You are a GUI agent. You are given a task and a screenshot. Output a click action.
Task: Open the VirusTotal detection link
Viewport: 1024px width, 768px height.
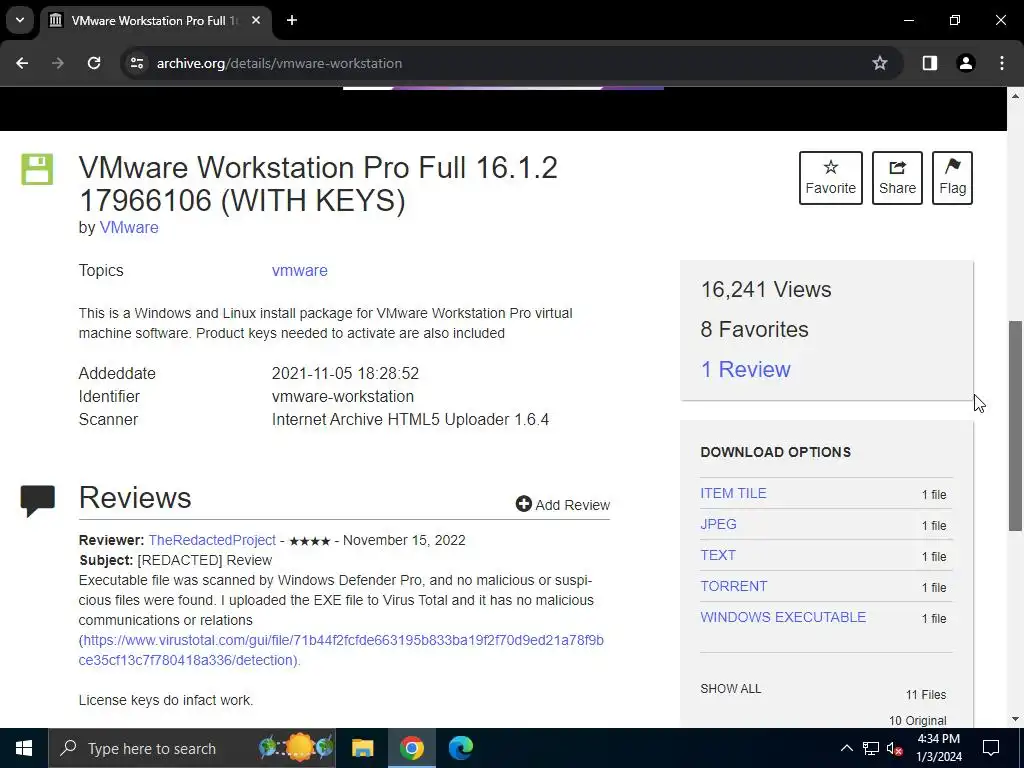pos(341,650)
